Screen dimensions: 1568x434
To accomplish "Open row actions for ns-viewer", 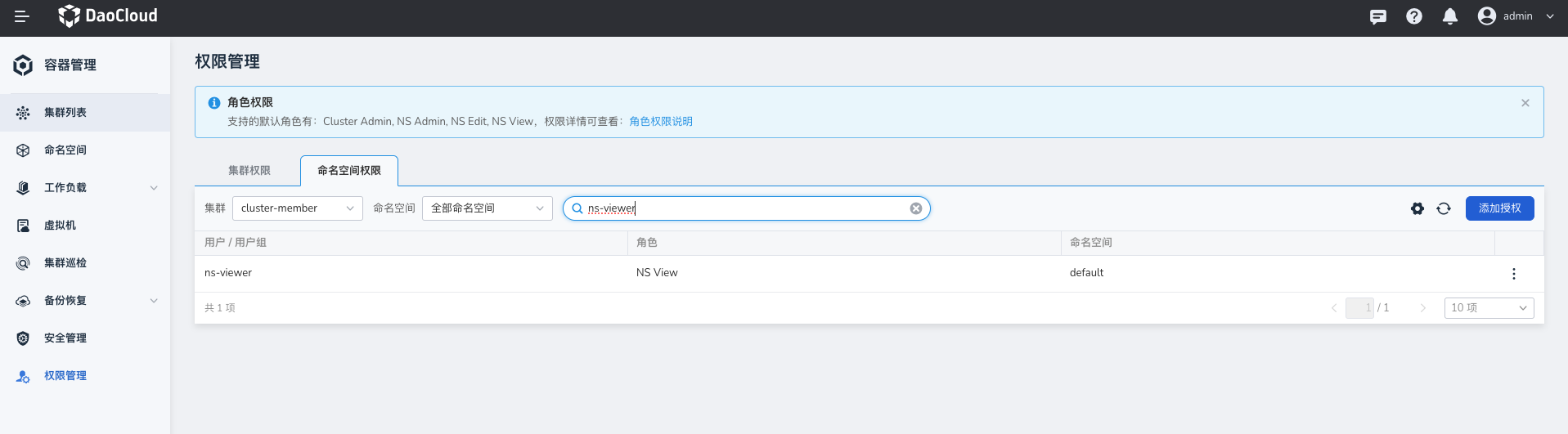I will point(1514,274).
